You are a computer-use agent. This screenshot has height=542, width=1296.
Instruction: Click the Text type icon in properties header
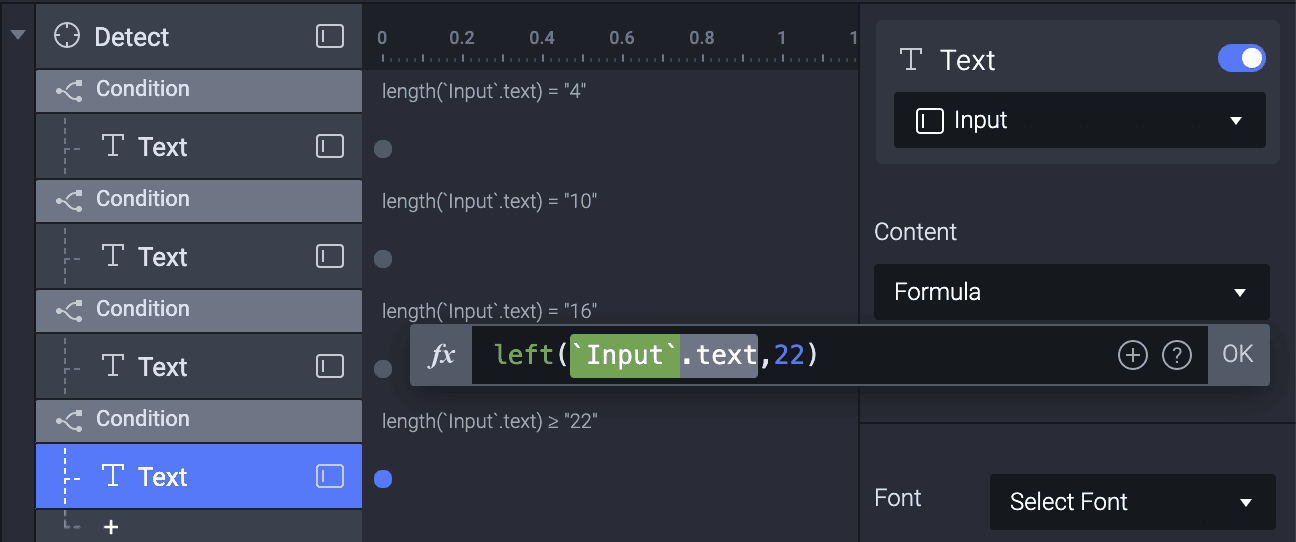(x=911, y=60)
